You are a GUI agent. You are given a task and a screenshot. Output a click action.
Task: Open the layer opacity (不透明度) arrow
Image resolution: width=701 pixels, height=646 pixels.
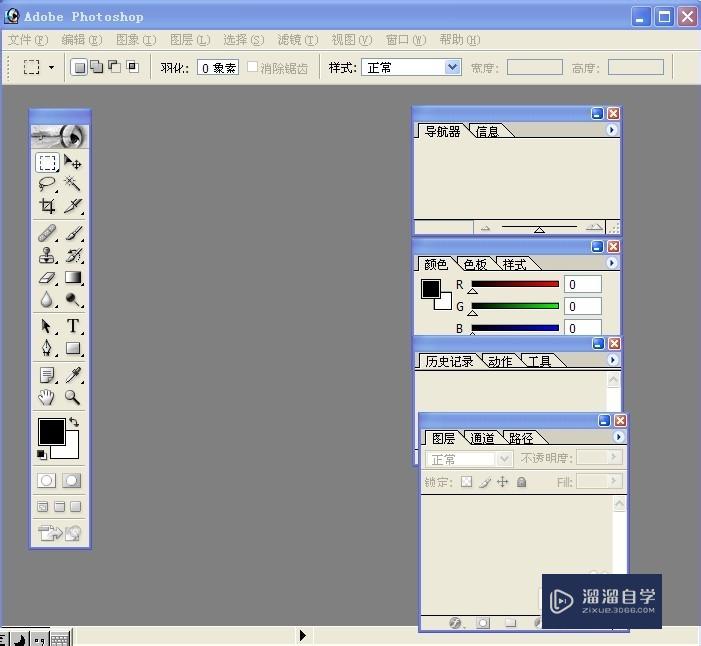pyautogui.click(x=613, y=457)
